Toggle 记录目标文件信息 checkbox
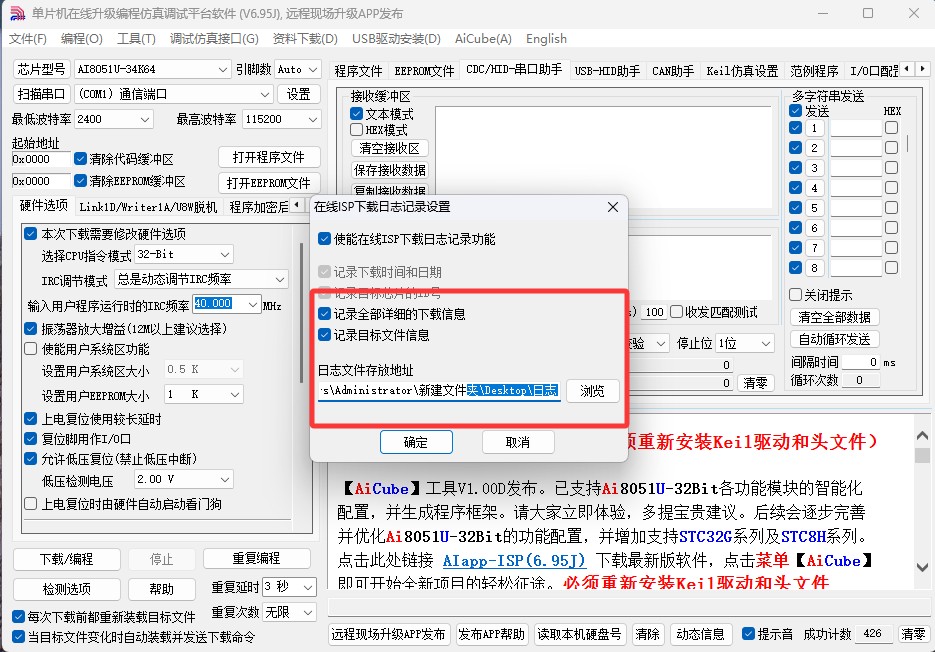935x652 pixels. coord(324,335)
